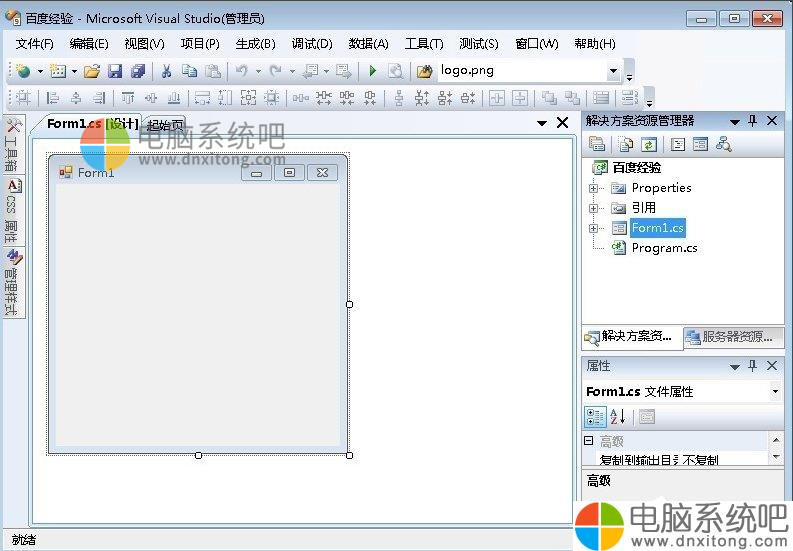Click the Make Same Height layout icon
The height and width of the screenshot is (551, 793).
tap(226, 98)
